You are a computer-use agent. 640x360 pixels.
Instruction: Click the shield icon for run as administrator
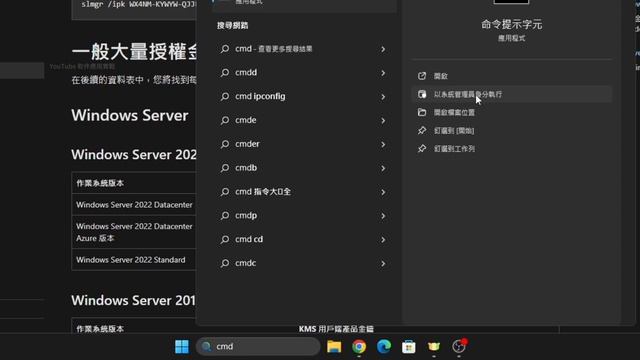point(422,94)
